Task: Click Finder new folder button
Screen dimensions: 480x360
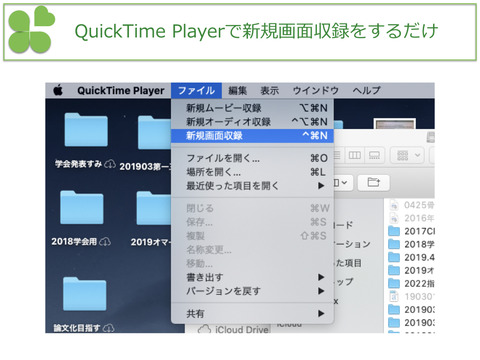Action: pyautogui.click(x=373, y=182)
